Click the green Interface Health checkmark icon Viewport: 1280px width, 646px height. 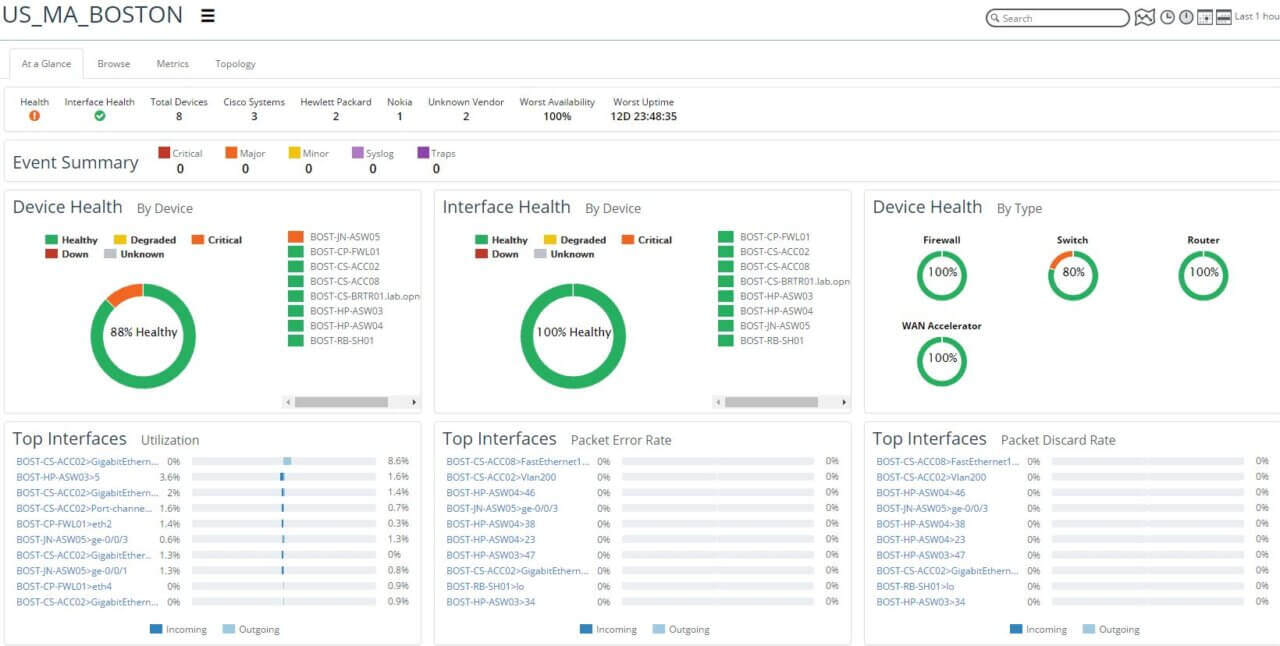click(x=99, y=116)
